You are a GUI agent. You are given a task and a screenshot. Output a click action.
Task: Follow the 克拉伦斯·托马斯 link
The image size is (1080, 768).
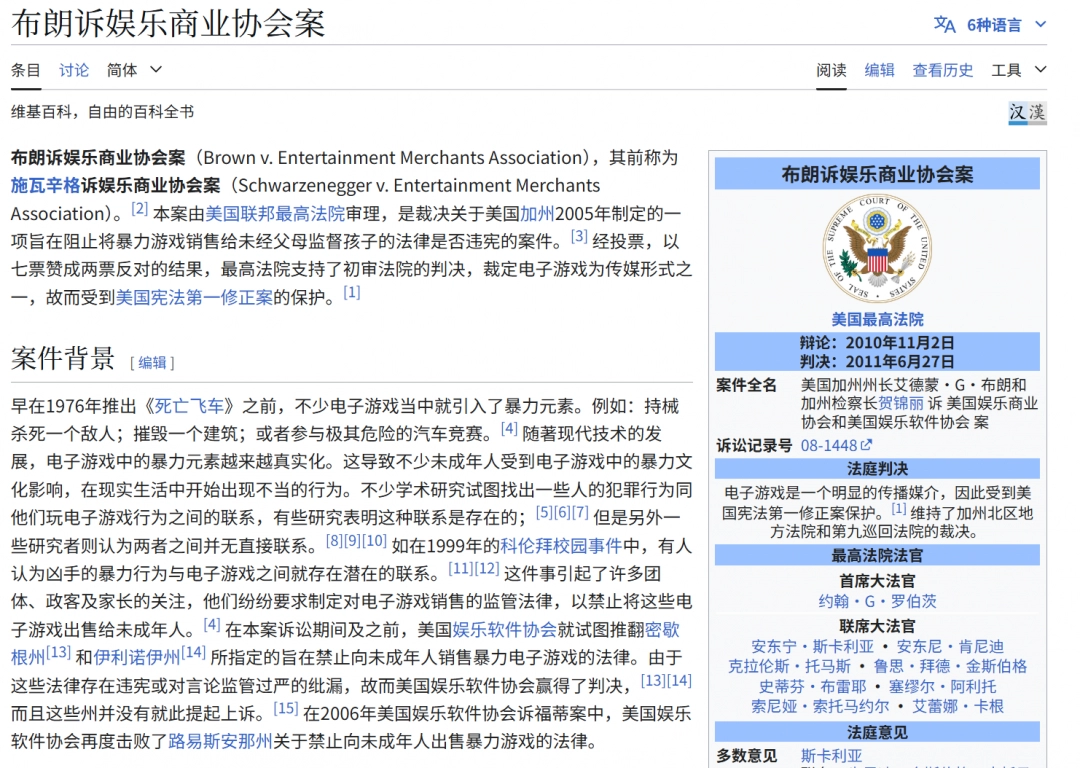(x=789, y=667)
